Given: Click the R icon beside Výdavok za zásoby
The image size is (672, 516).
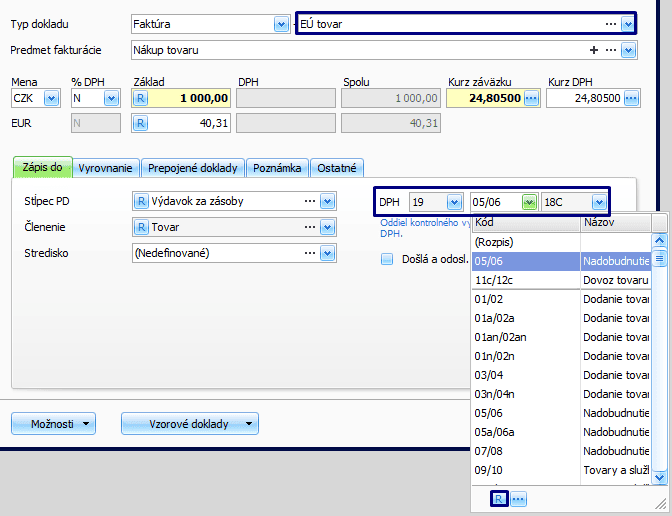Looking at the screenshot, I should (x=141, y=201).
